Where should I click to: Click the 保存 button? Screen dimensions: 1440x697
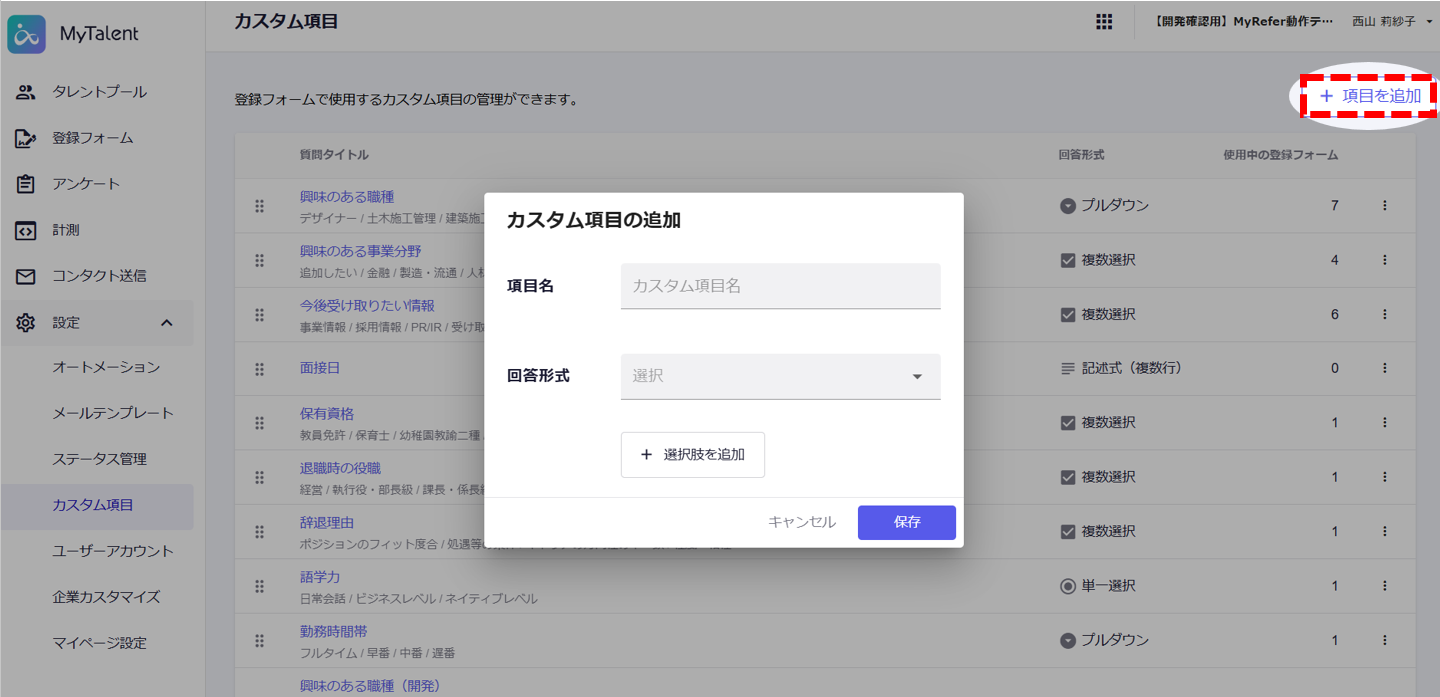[x=906, y=522]
